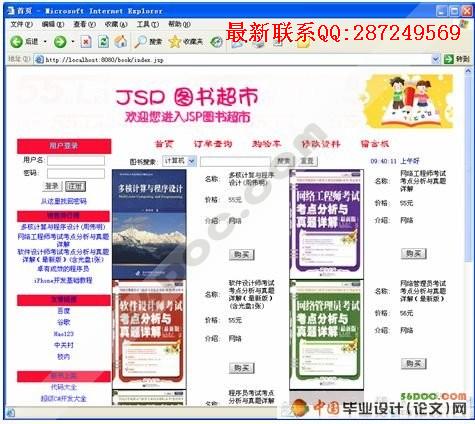Click the 搜索 label in toolbar

coord(155,42)
